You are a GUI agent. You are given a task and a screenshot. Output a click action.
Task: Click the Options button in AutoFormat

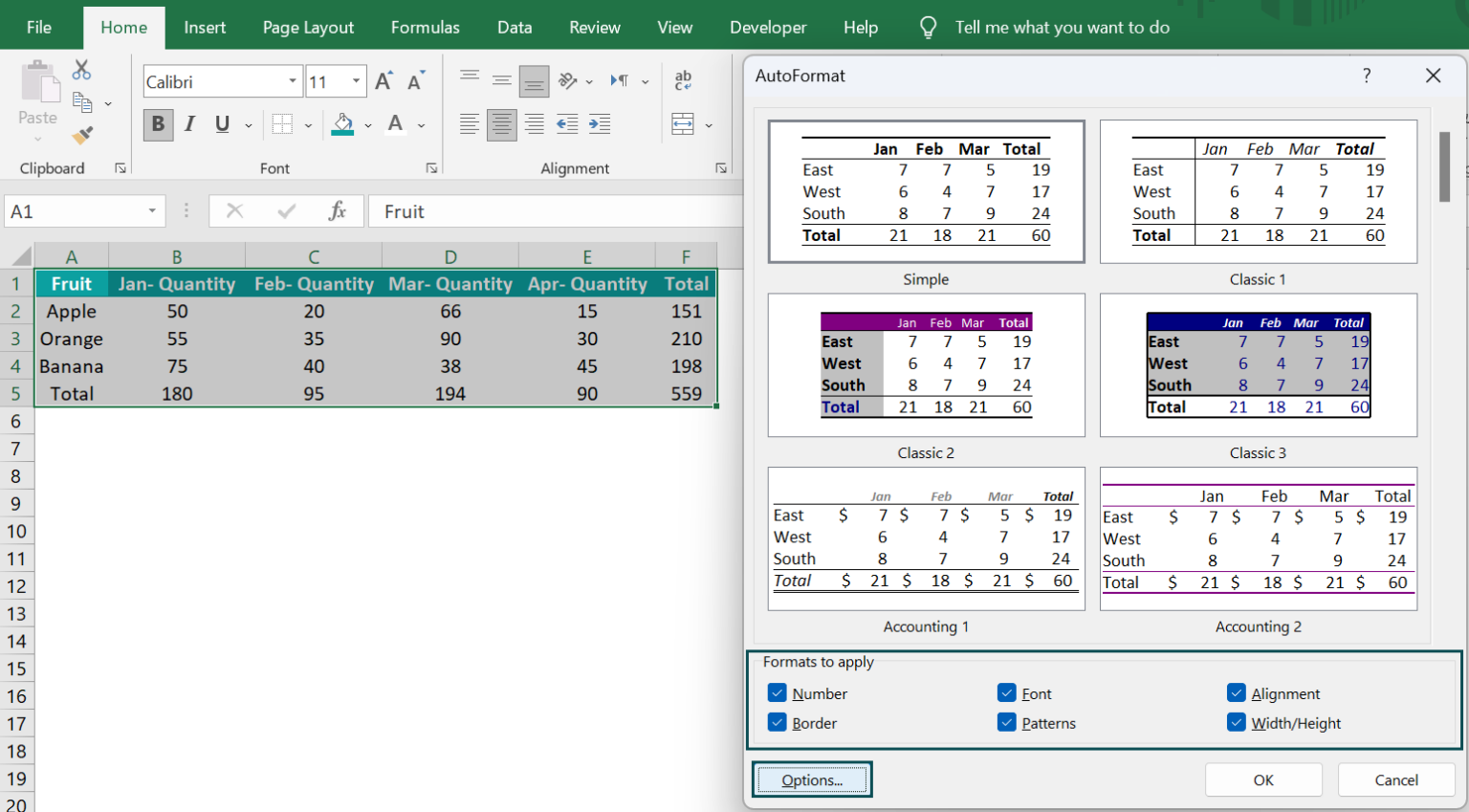click(812, 779)
